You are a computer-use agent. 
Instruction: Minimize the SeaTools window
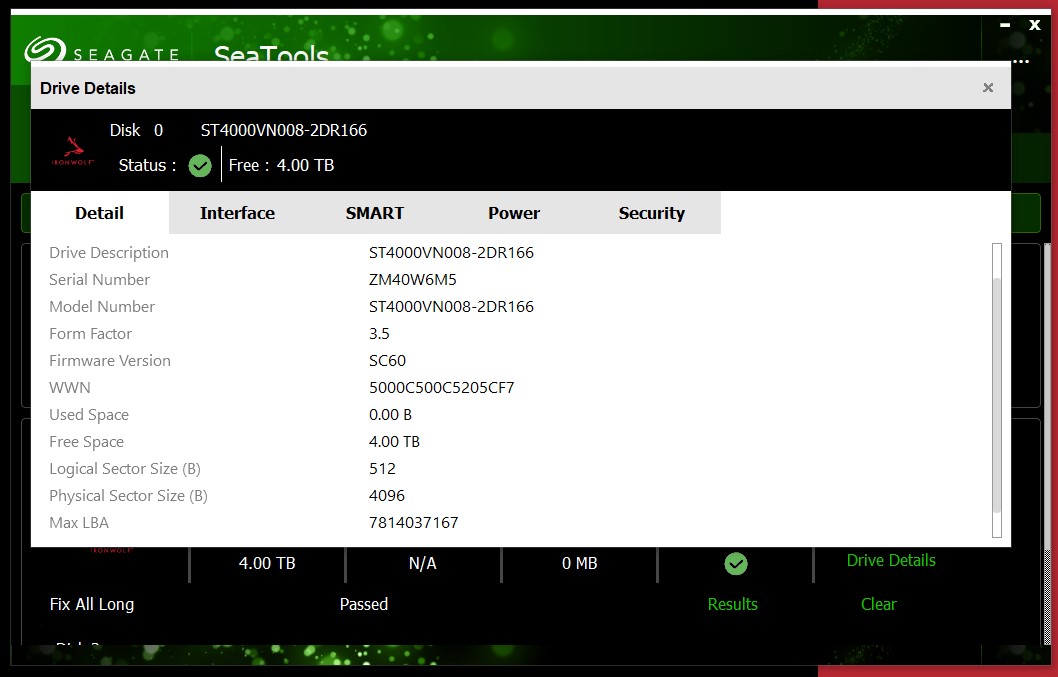1005,26
